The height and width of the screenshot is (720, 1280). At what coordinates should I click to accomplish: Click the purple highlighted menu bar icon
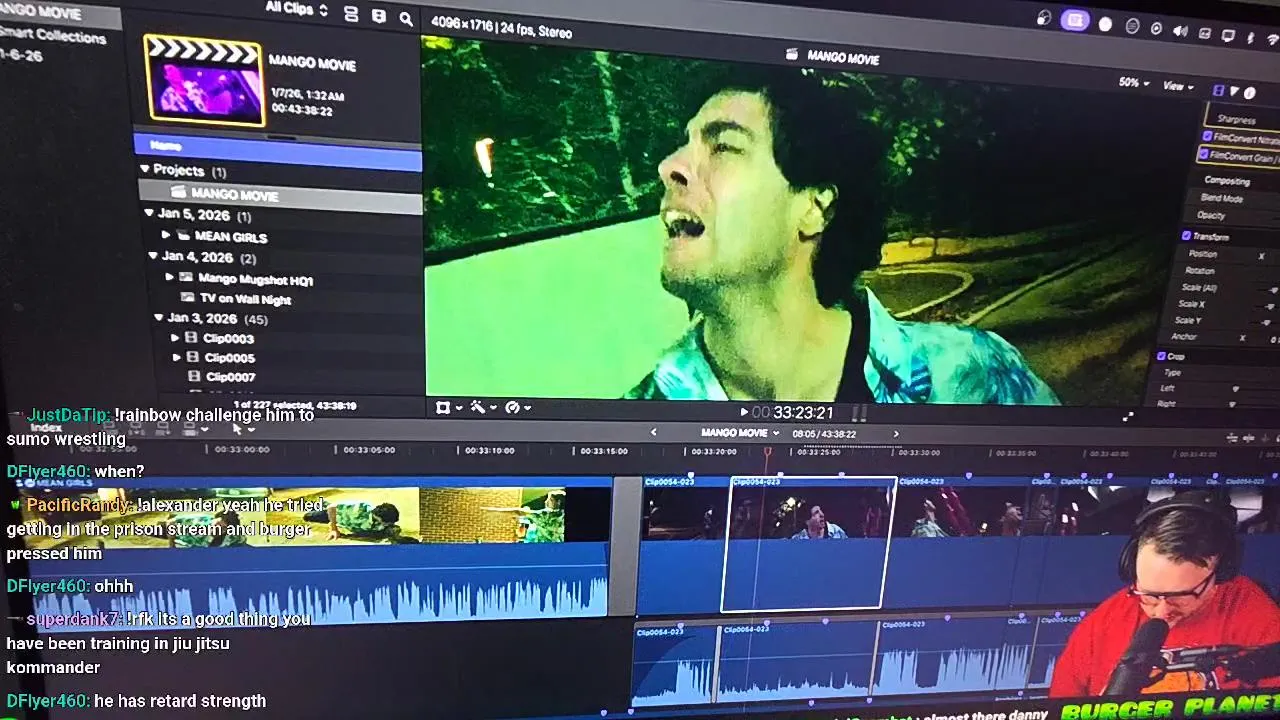pos(1075,20)
